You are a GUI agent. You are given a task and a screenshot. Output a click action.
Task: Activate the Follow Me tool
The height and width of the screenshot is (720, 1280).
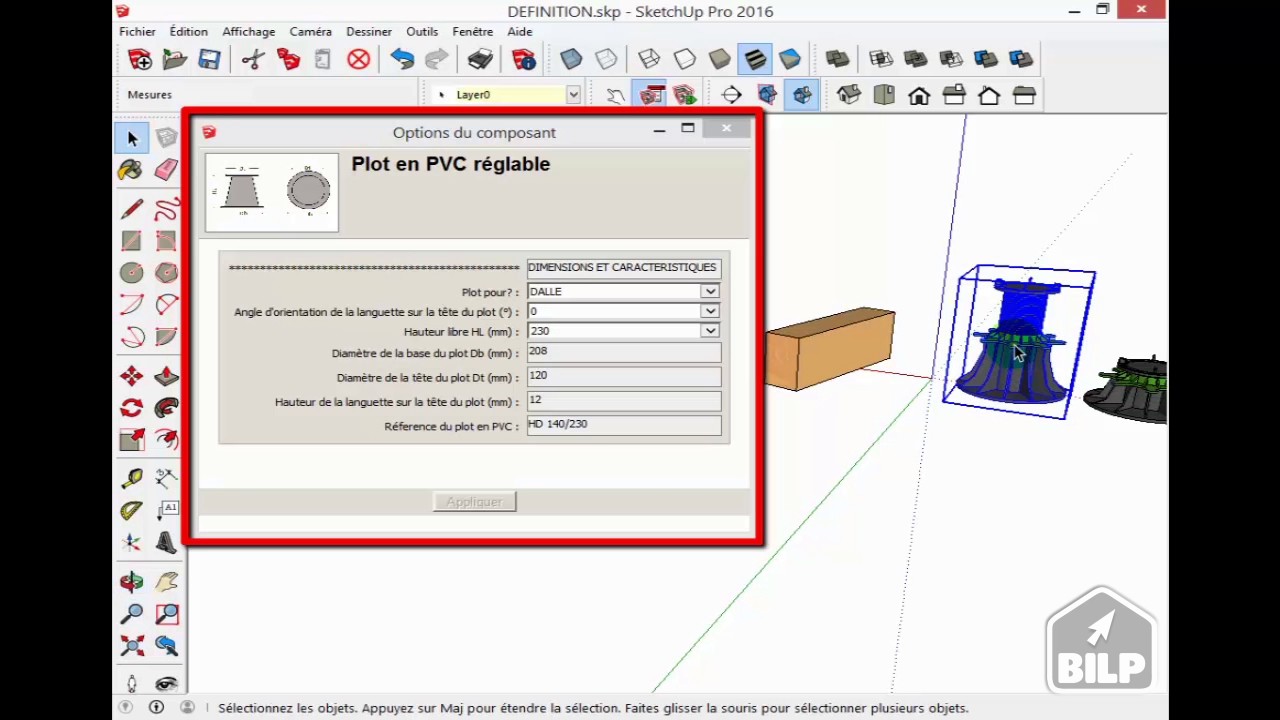coord(166,408)
